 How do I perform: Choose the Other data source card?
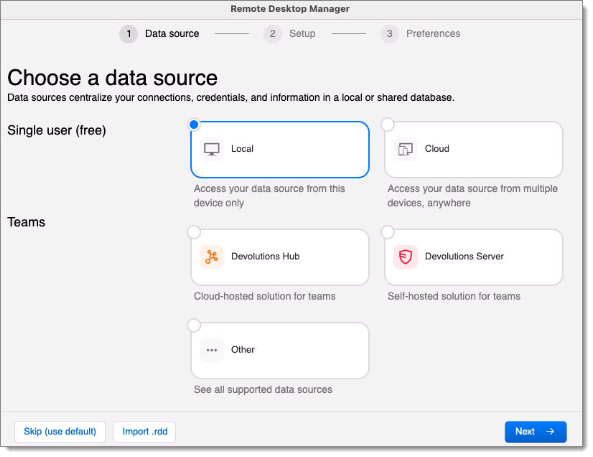click(x=280, y=350)
